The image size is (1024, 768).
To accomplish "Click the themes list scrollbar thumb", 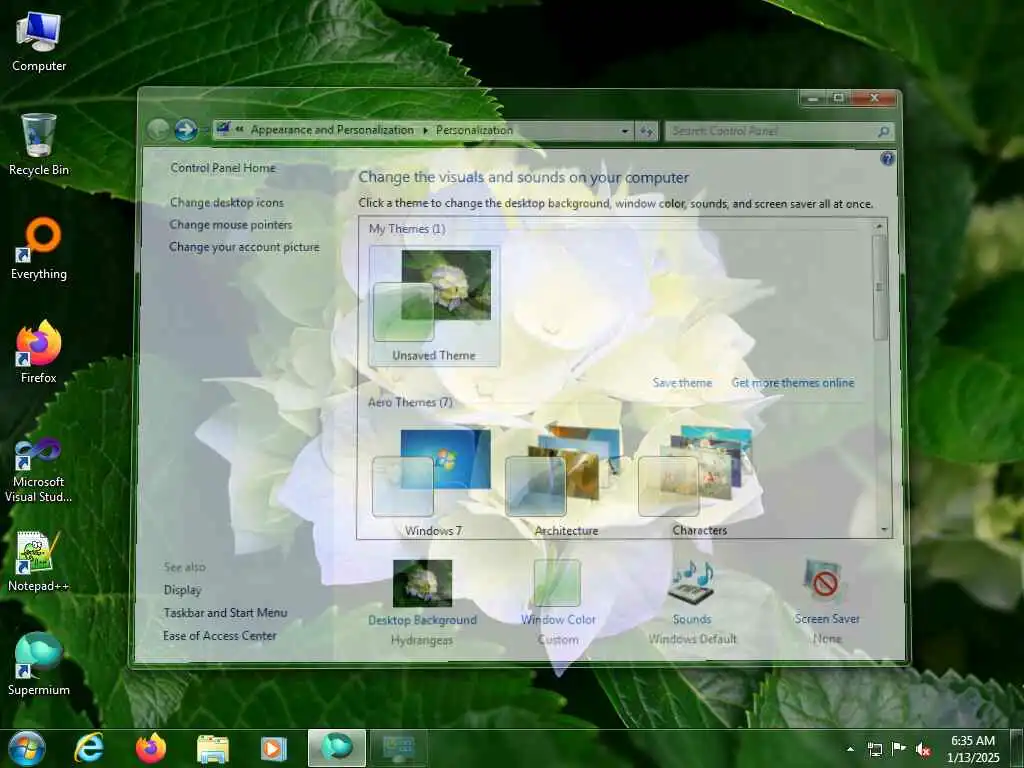I will tap(880, 287).
